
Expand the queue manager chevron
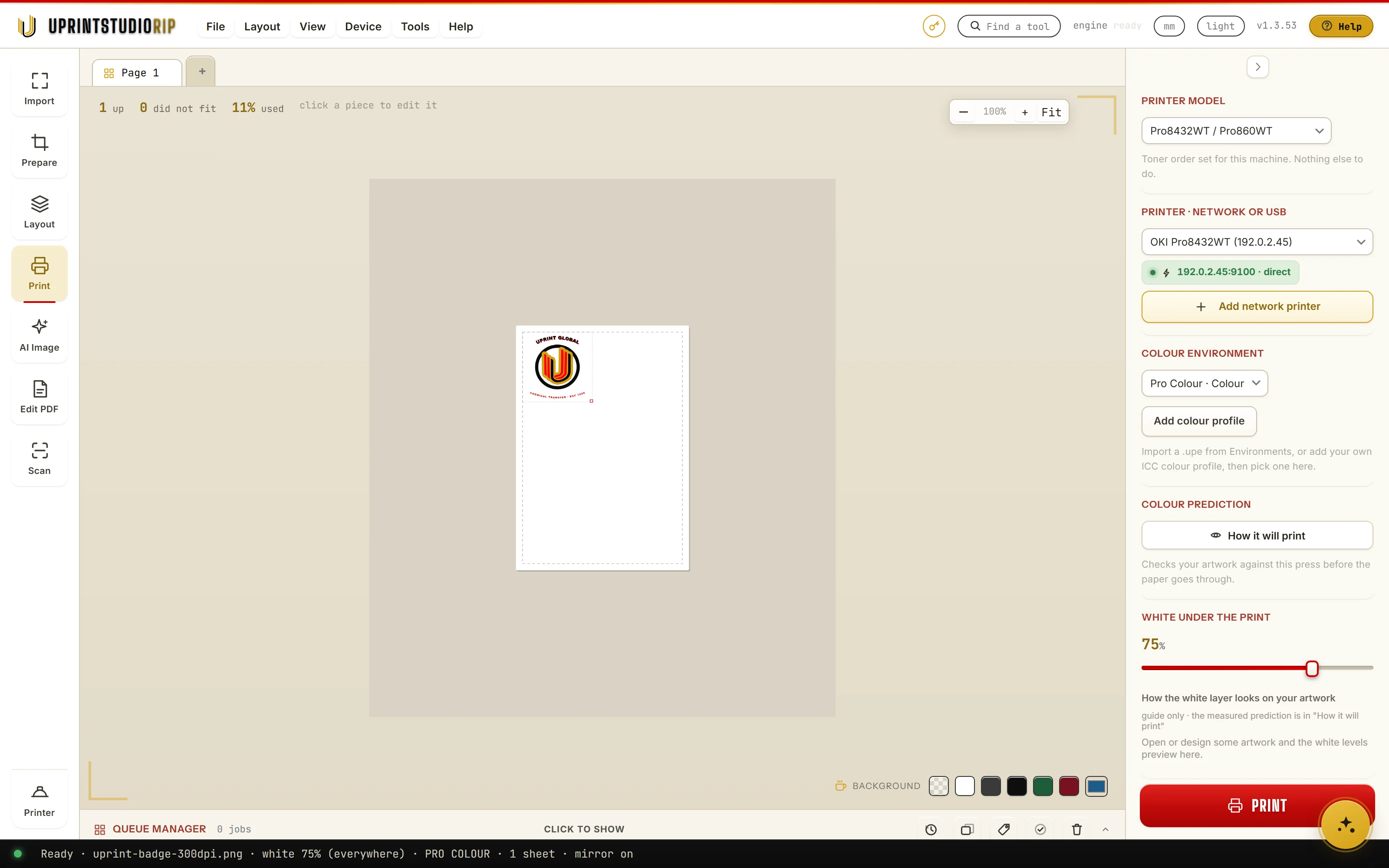tap(1106, 829)
